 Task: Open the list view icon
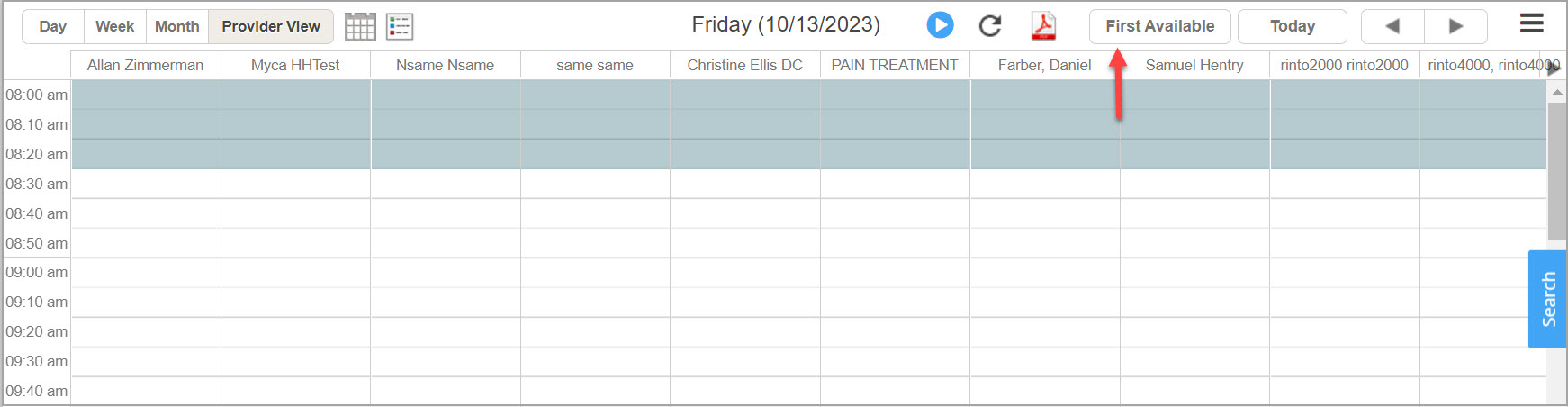(400, 27)
